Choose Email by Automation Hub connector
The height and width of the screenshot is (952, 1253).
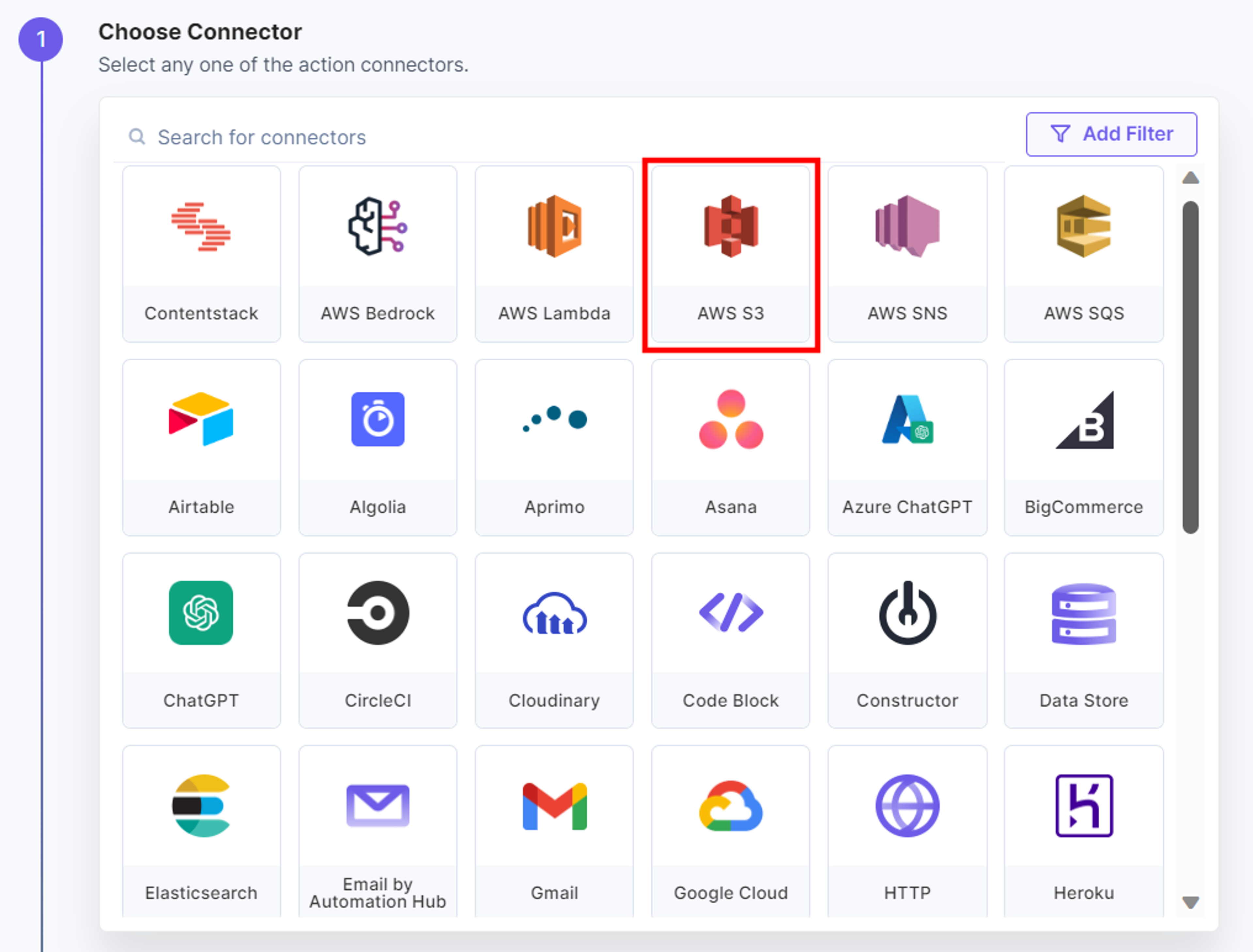pos(378,832)
